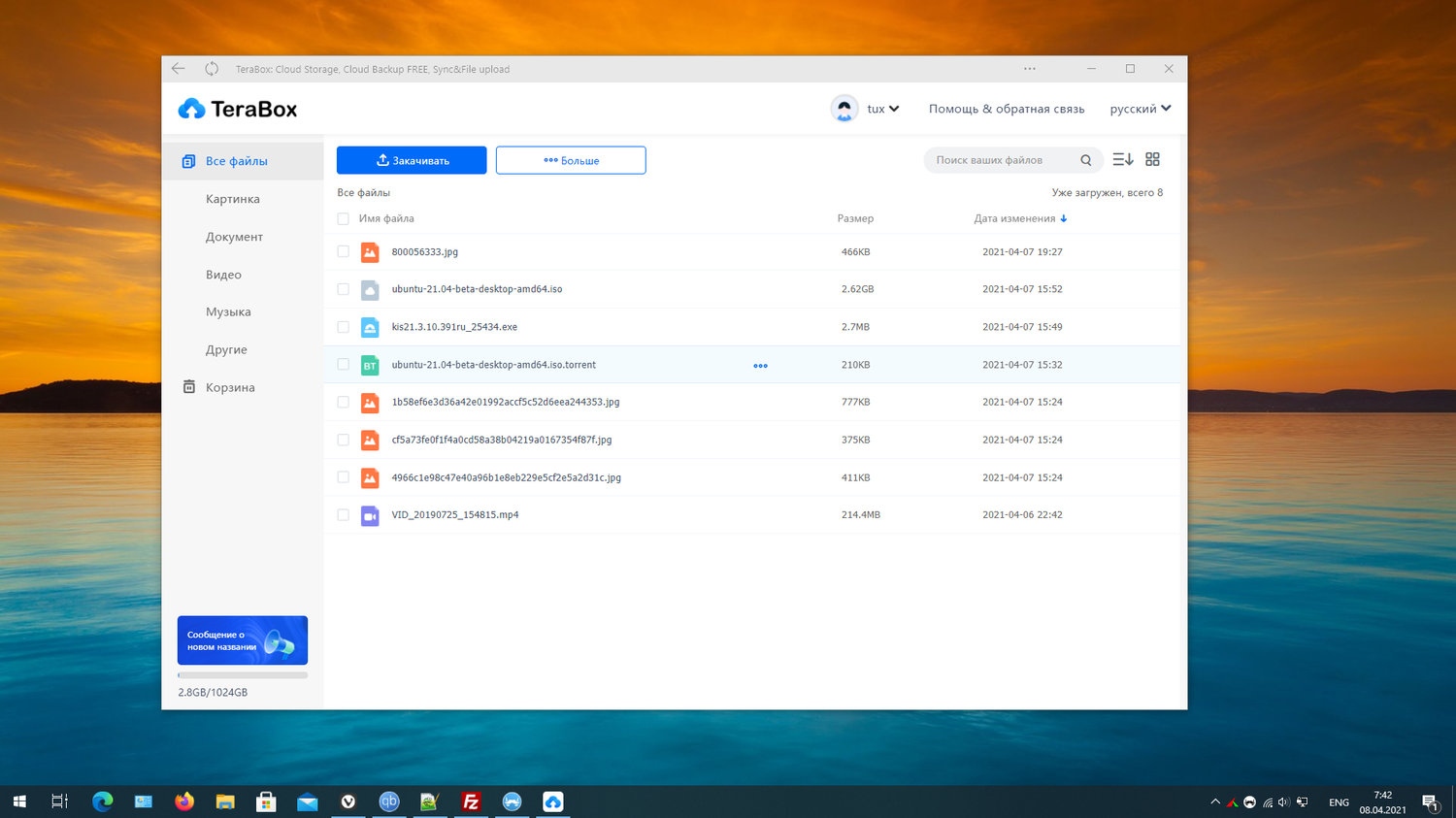The width and height of the screenshot is (1456, 818).
Task: Click the magnifier search icon
Action: tap(1086, 160)
